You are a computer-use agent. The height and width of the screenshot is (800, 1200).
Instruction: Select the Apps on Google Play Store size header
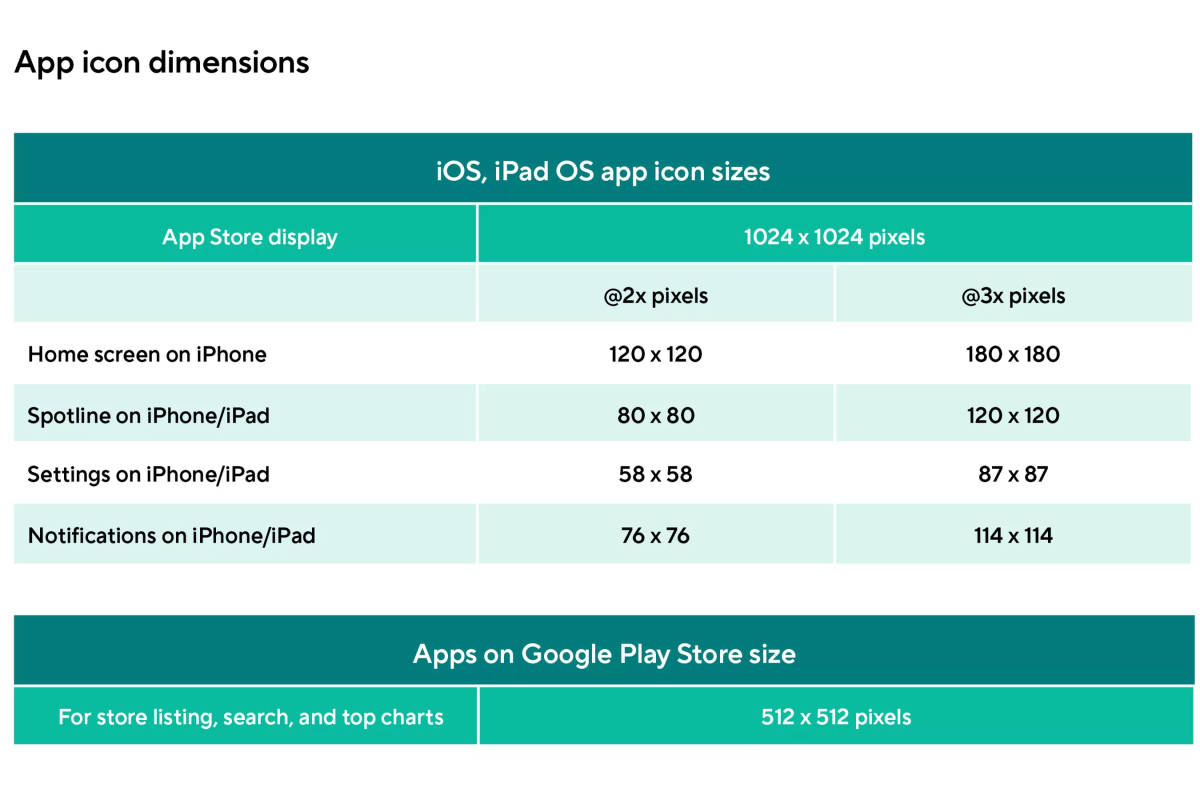click(604, 654)
